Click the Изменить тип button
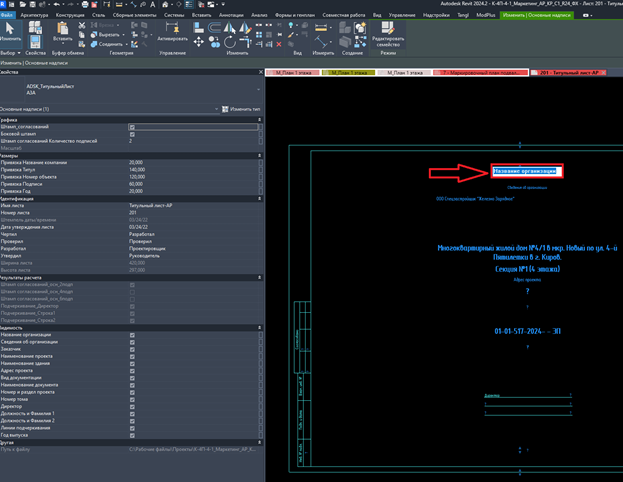 (x=241, y=109)
